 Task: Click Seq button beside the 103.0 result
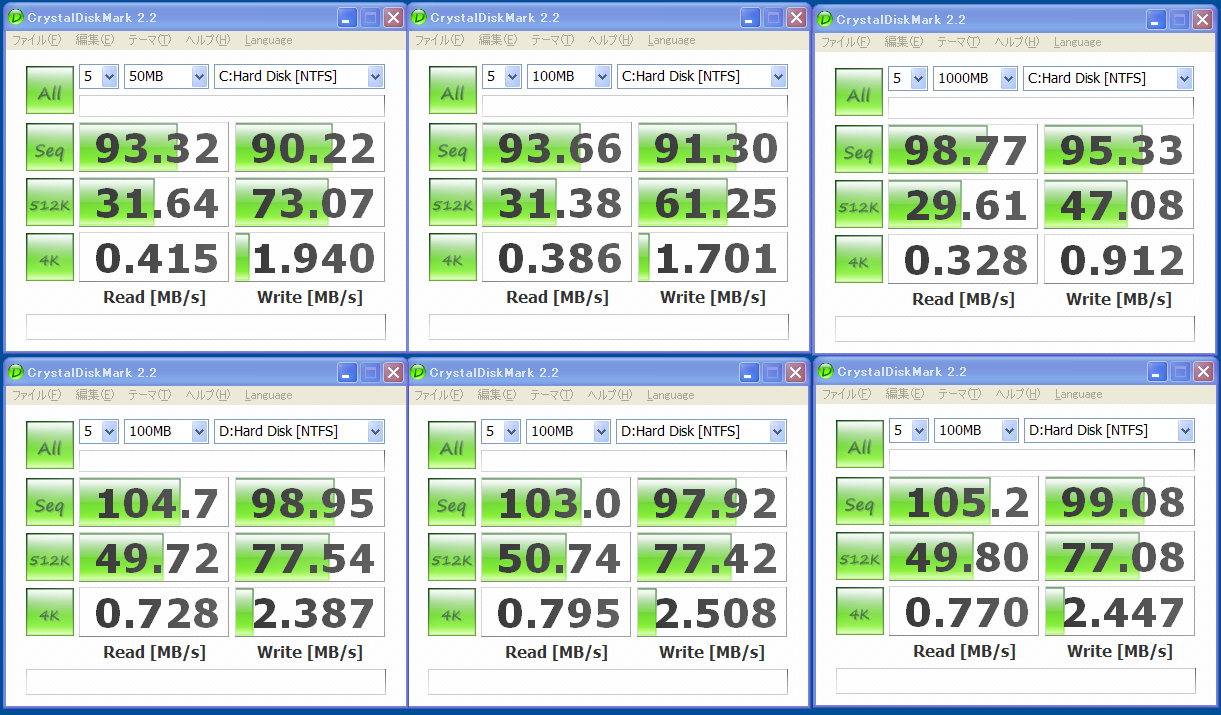(452, 503)
